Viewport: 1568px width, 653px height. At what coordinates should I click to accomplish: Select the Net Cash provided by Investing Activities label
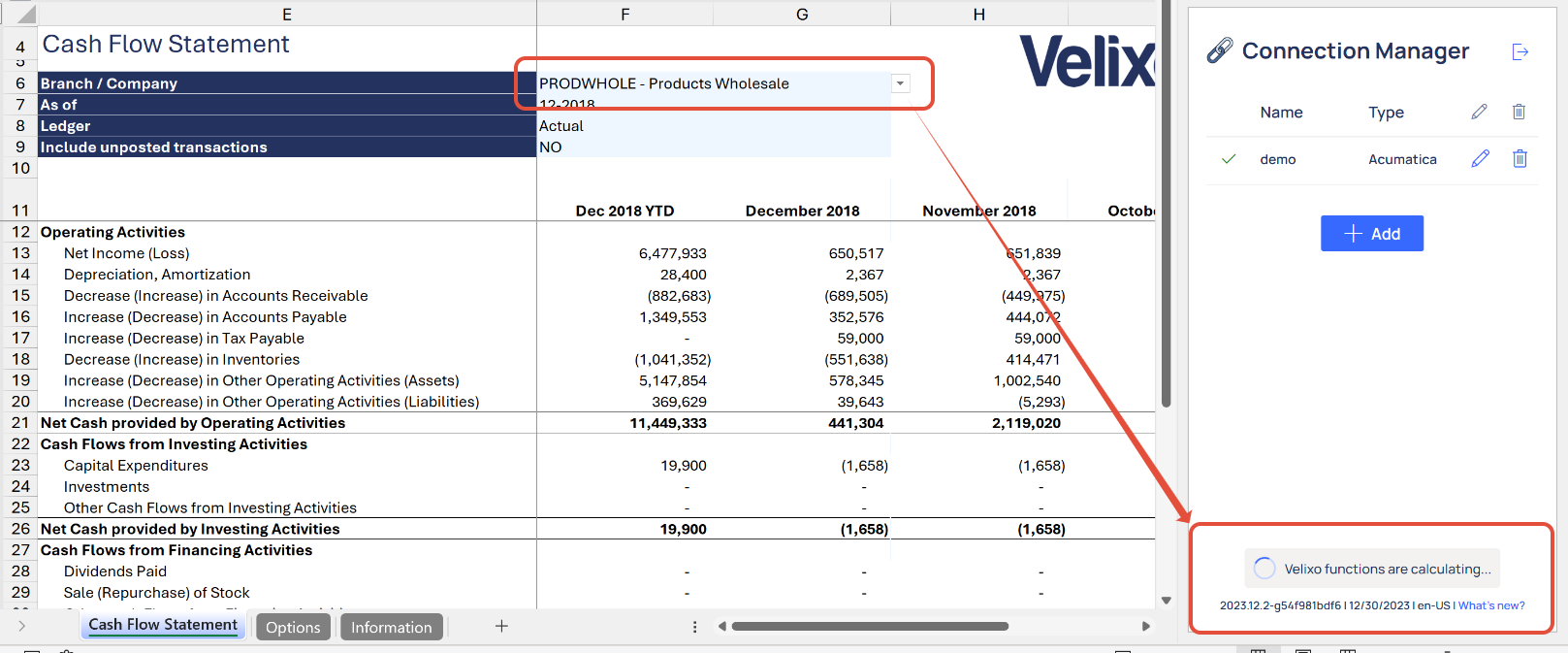click(x=190, y=529)
